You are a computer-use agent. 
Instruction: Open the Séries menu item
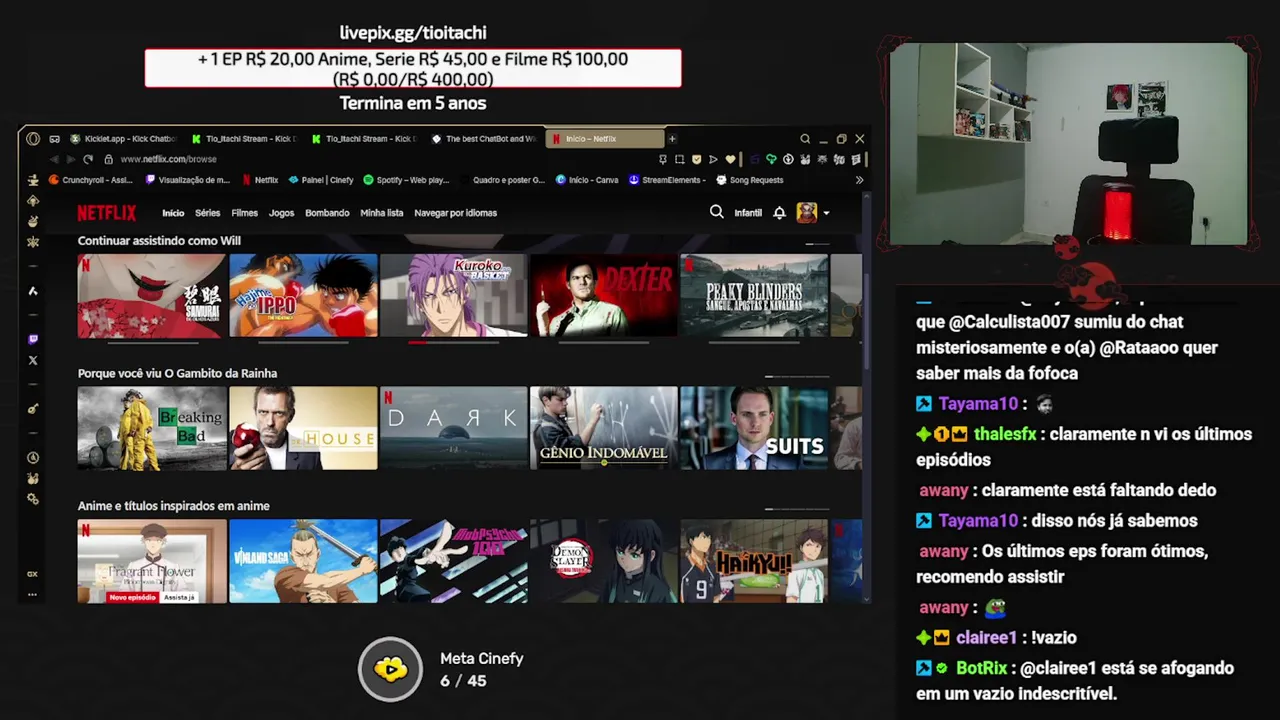pyautogui.click(x=208, y=213)
